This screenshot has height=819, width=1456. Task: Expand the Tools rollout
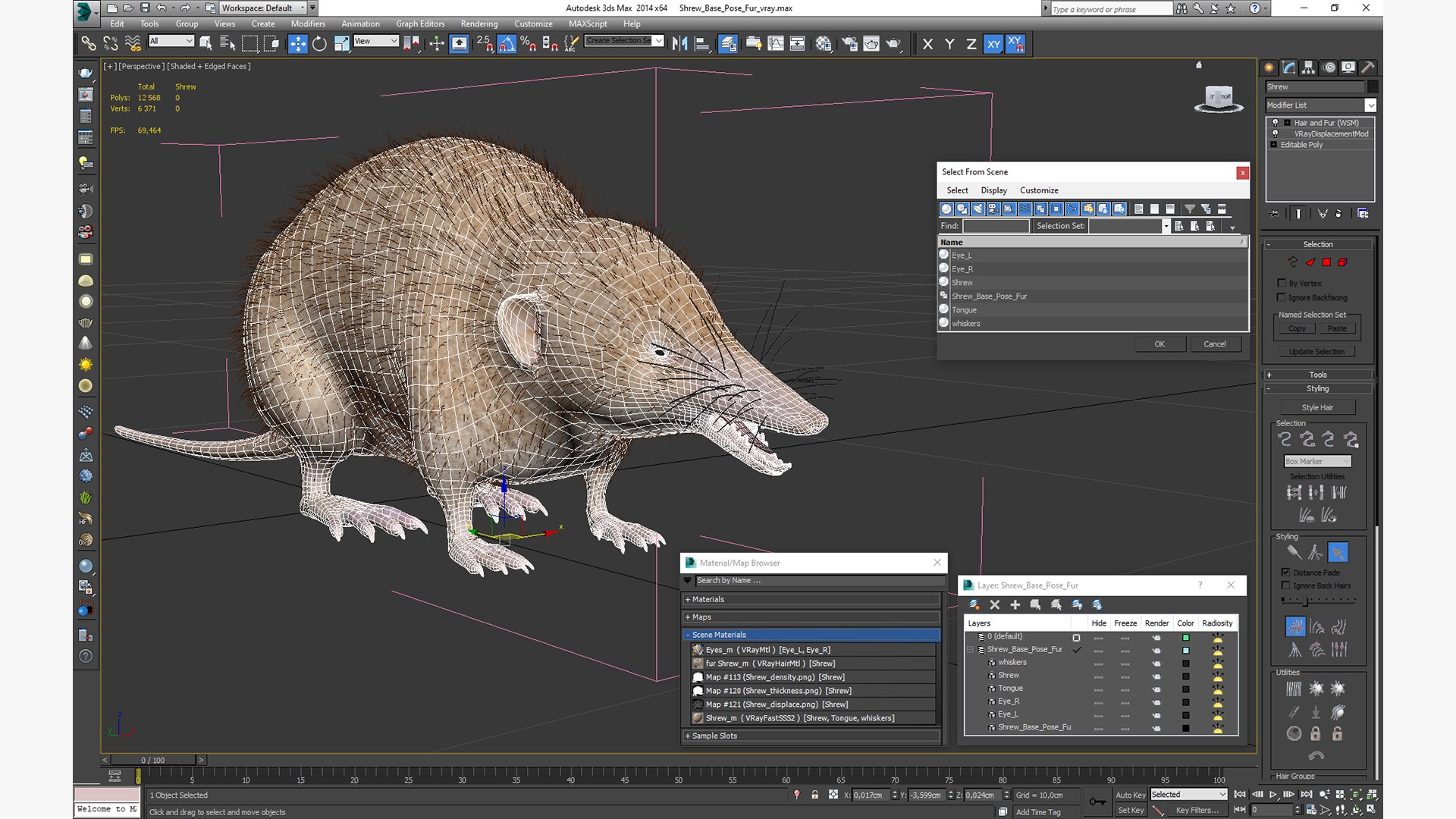tap(1318, 375)
